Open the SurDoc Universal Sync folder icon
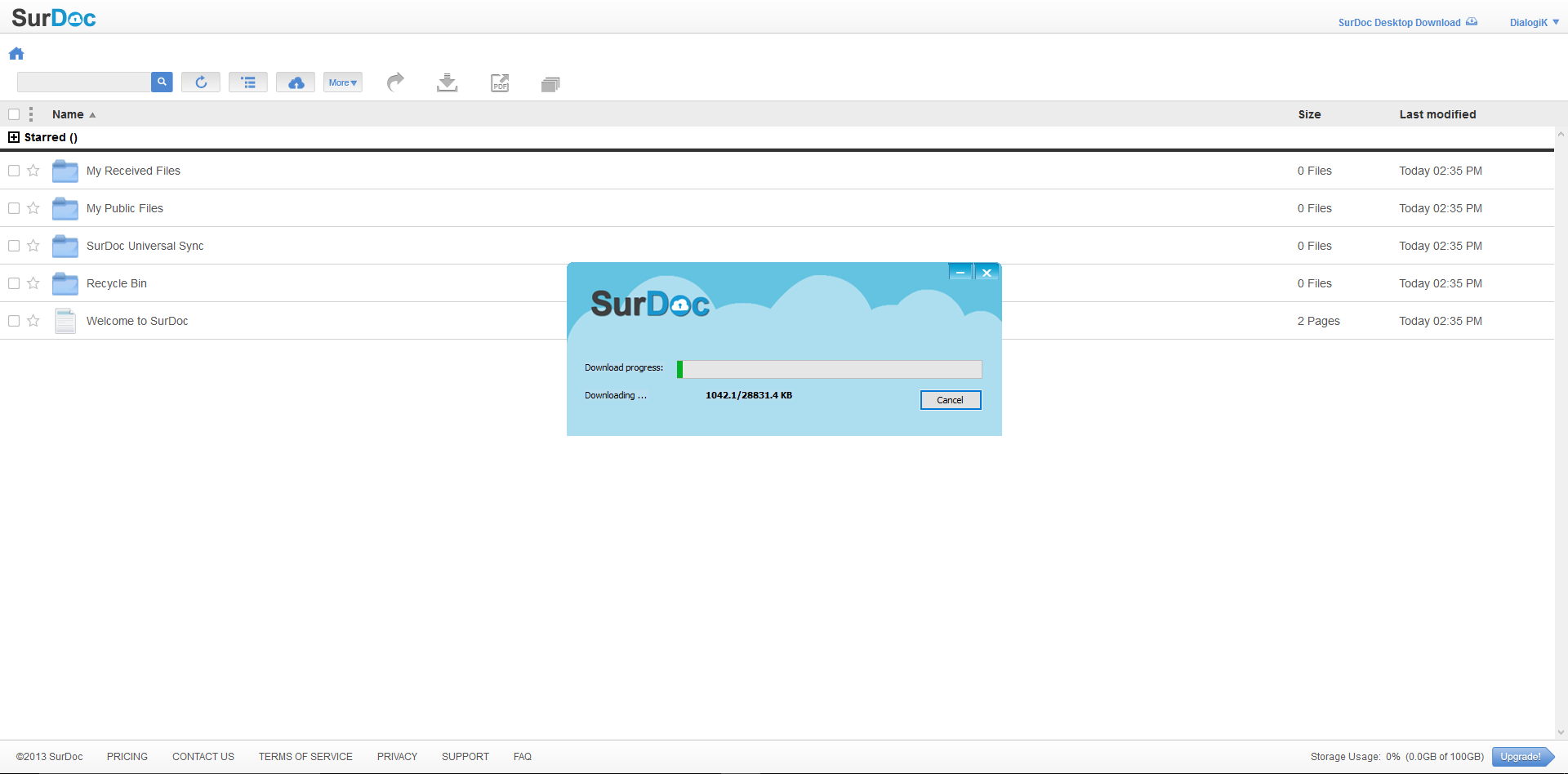This screenshot has height=774, width=1568. 65,246
